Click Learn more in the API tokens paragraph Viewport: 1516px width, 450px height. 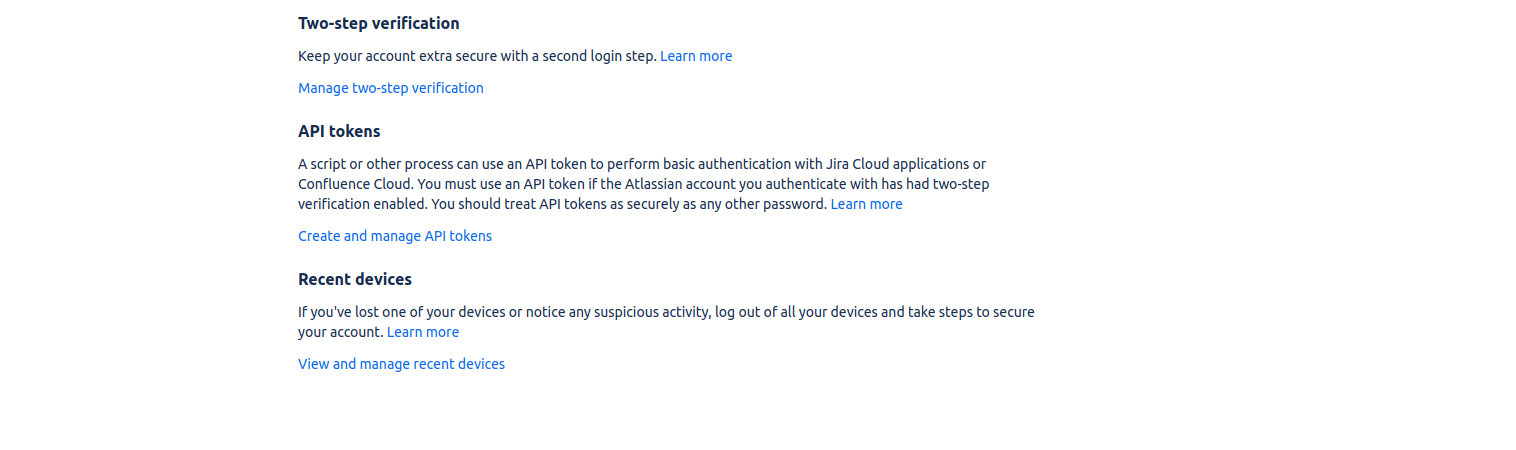coord(866,204)
